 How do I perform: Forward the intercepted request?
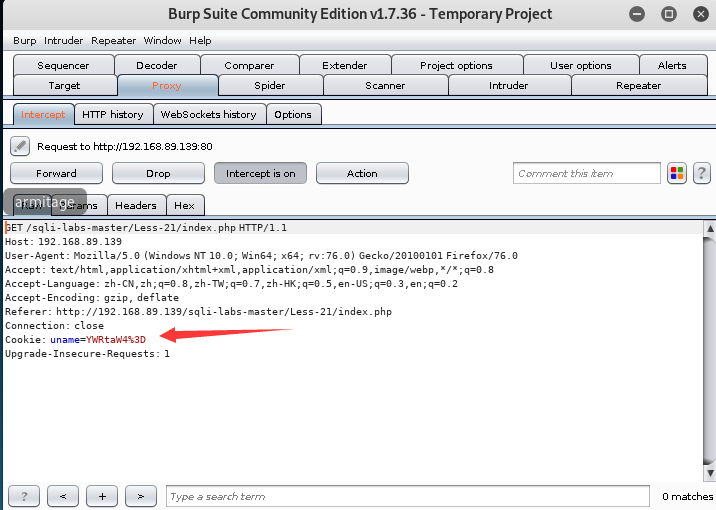point(56,174)
